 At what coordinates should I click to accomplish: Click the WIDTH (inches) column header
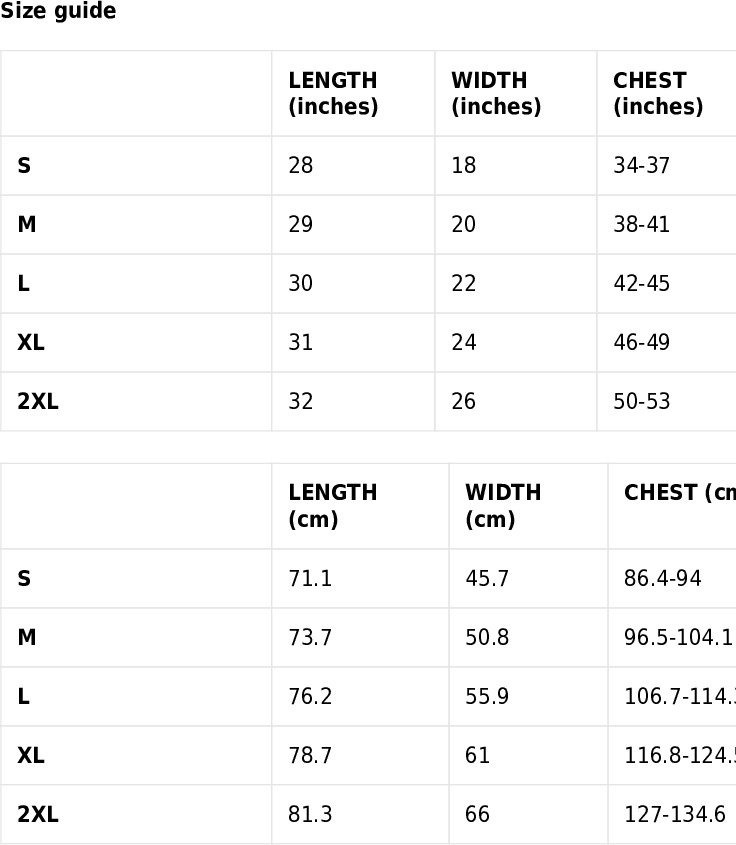pos(496,93)
